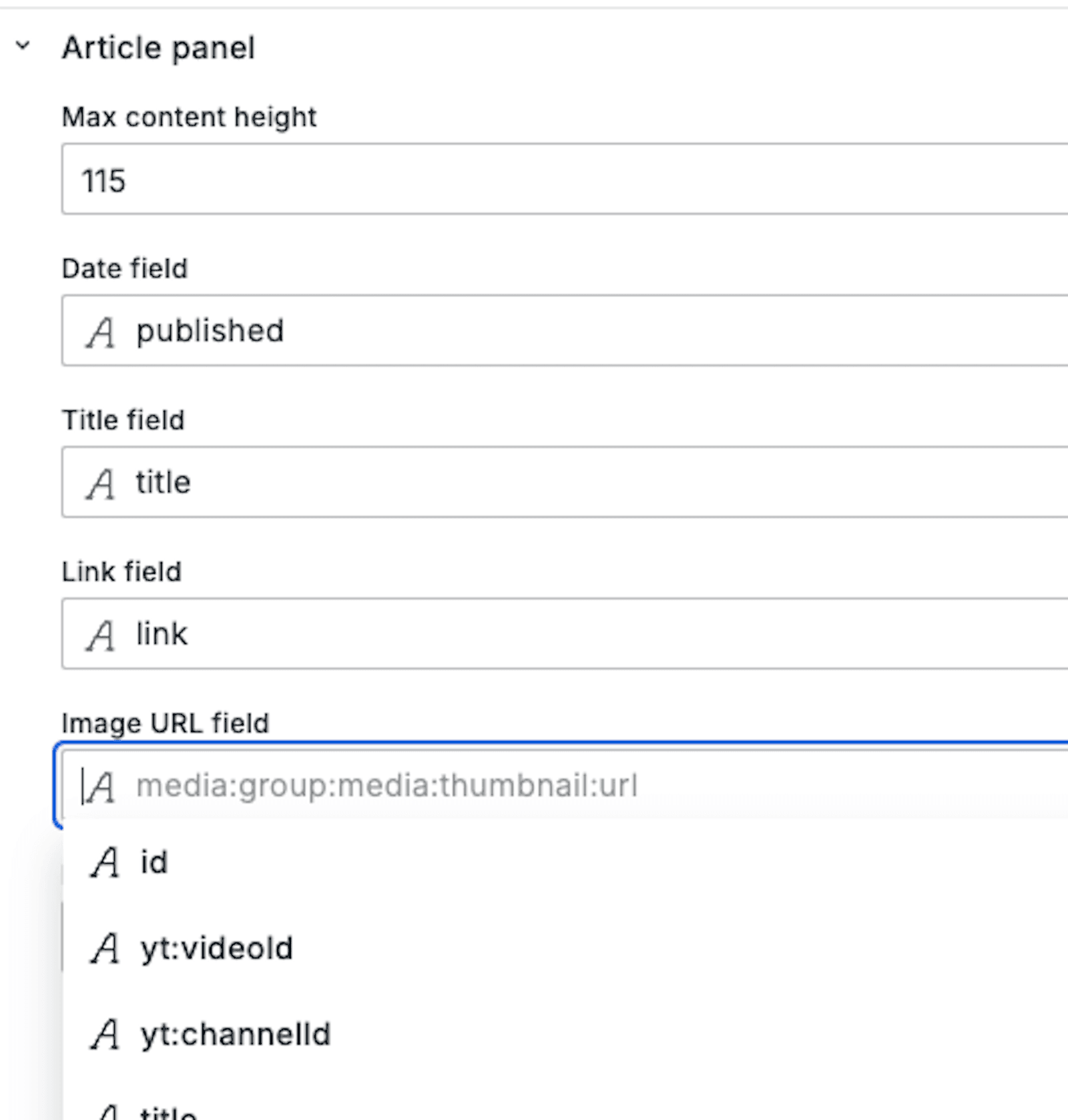1068x1120 pixels.
Task: Click the Max content height label
Action: pos(189,117)
